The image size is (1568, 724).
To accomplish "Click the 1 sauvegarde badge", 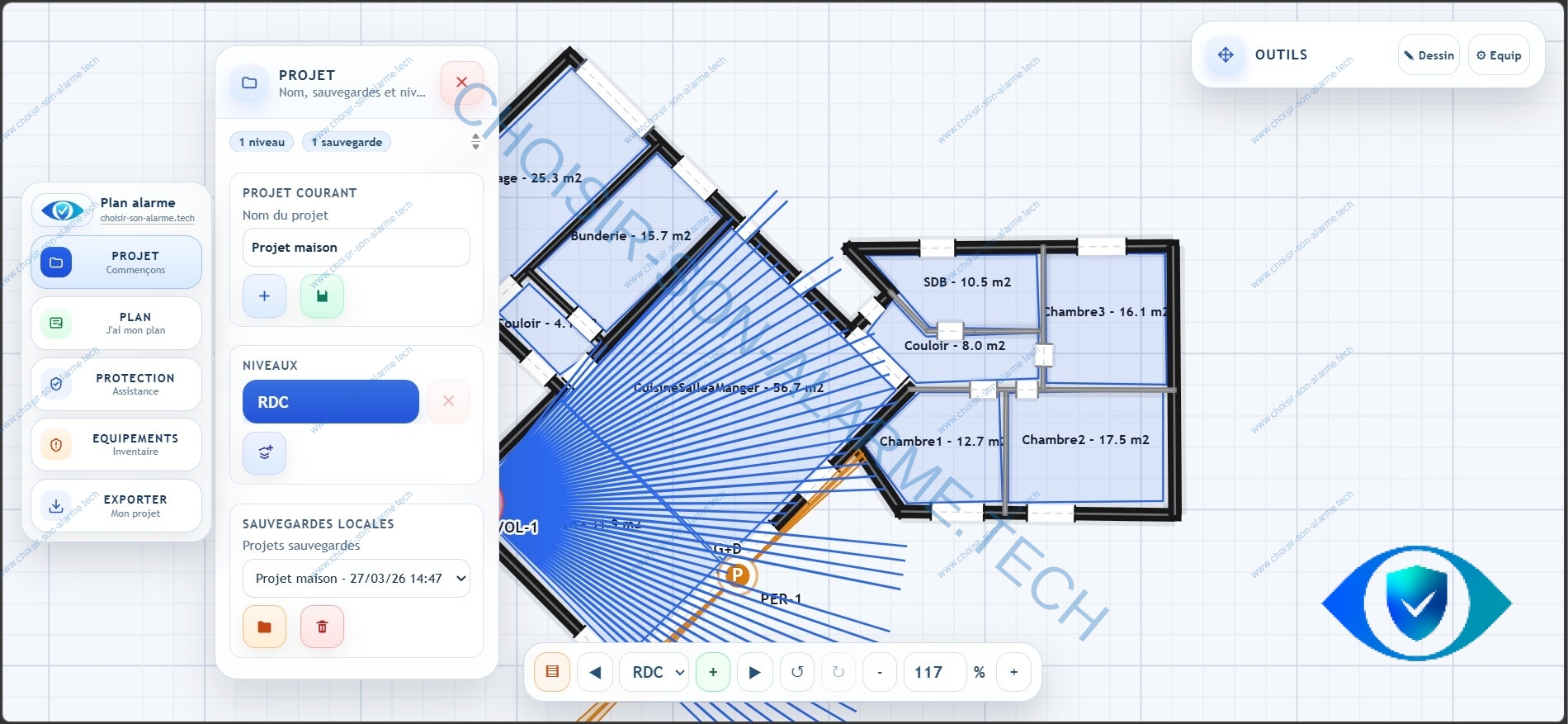I will [x=347, y=142].
